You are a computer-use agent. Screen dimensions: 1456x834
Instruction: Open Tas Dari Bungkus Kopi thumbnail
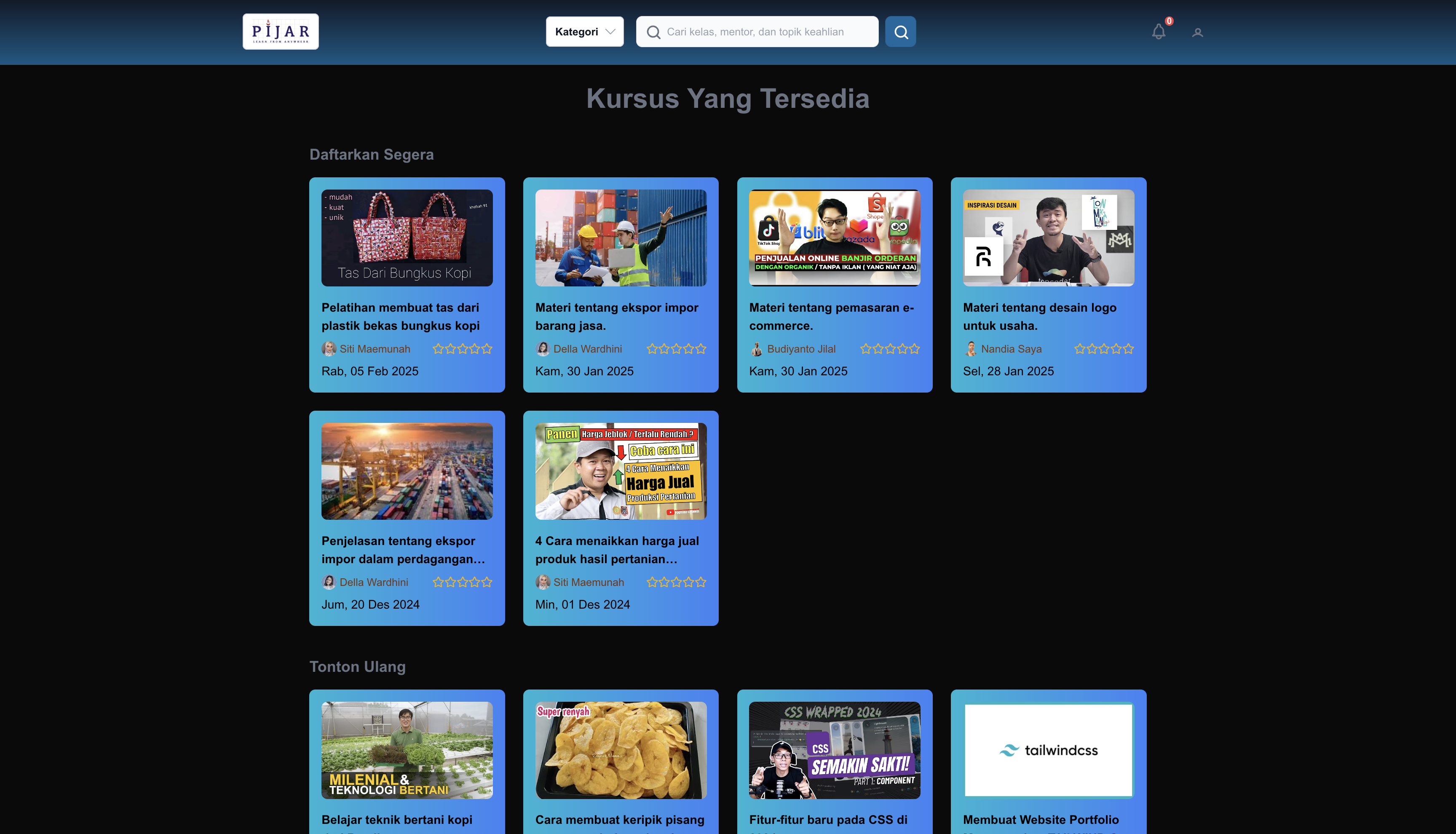[x=407, y=238]
